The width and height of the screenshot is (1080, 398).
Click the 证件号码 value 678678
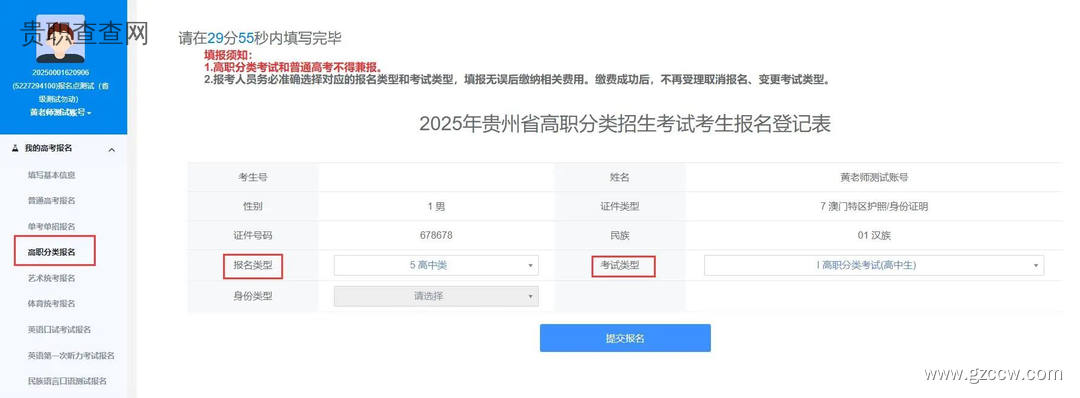(436, 235)
